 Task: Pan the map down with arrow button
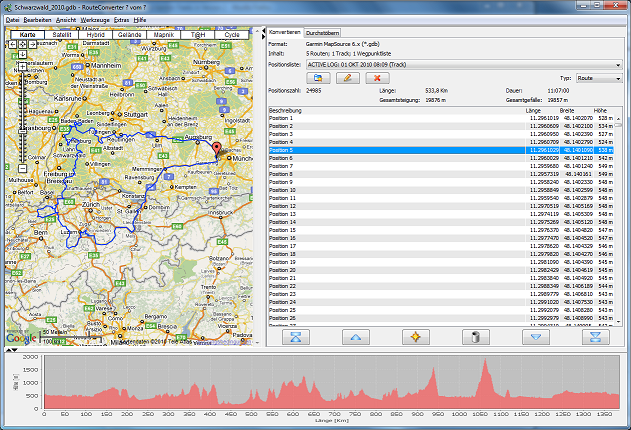23,54
